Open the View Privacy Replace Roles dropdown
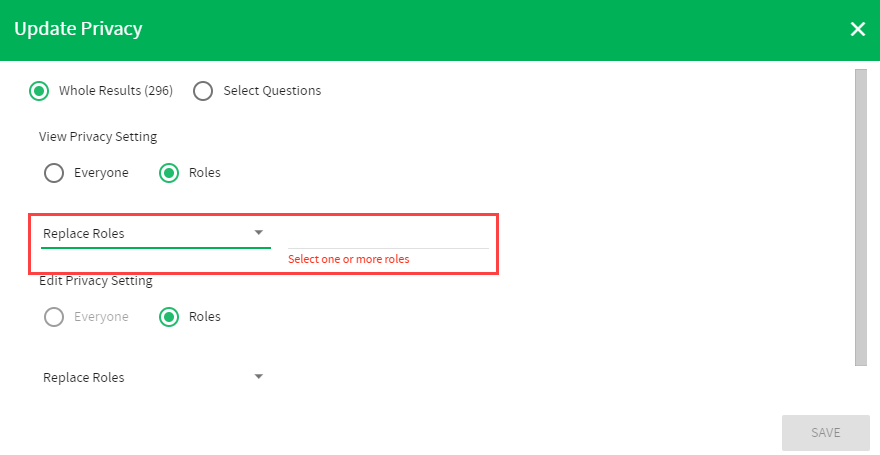The height and width of the screenshot is (455, 880). [x=155, y=233]
